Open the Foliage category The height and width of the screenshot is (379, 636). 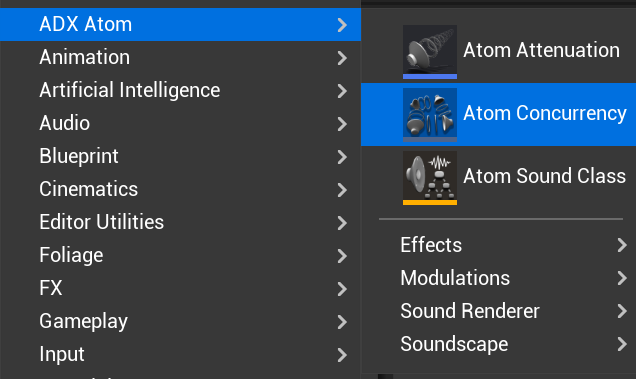coord(180,256)
